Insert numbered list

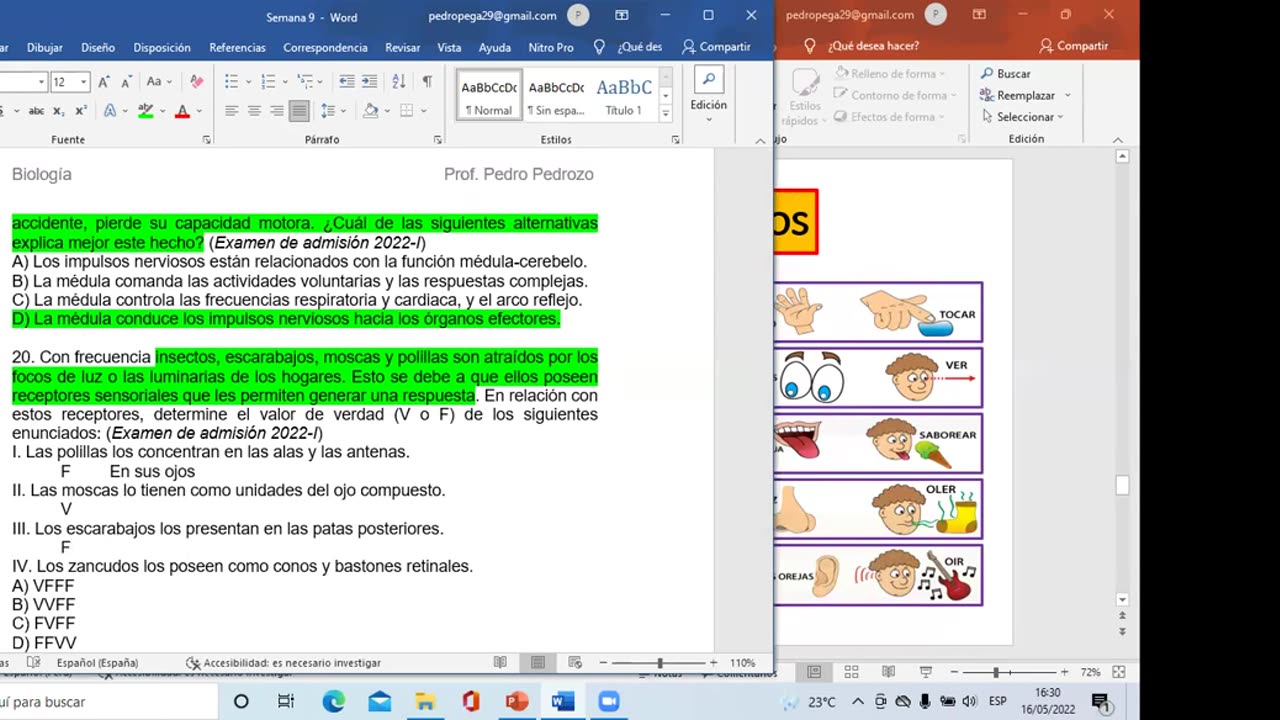(x=267, y=81)
